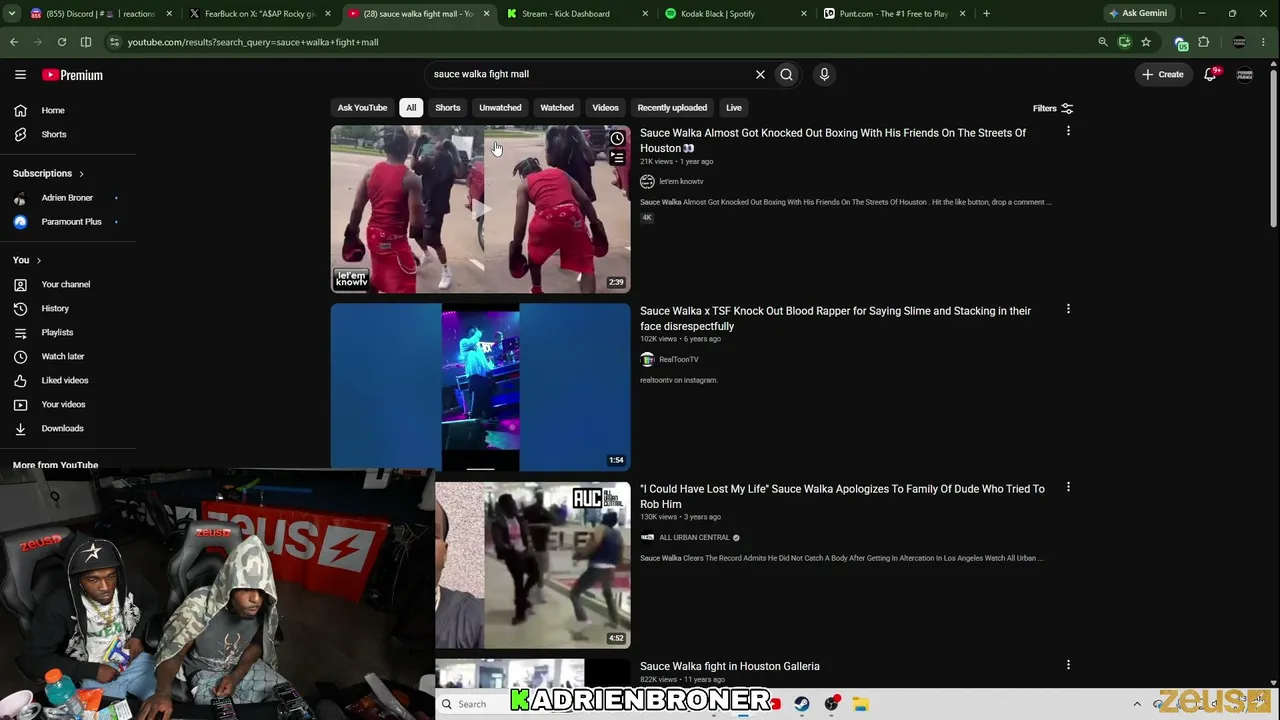This screenshot has width=1280, height=720.
Task: Clear the YouTube search query
Action: (x=760, y=74)
